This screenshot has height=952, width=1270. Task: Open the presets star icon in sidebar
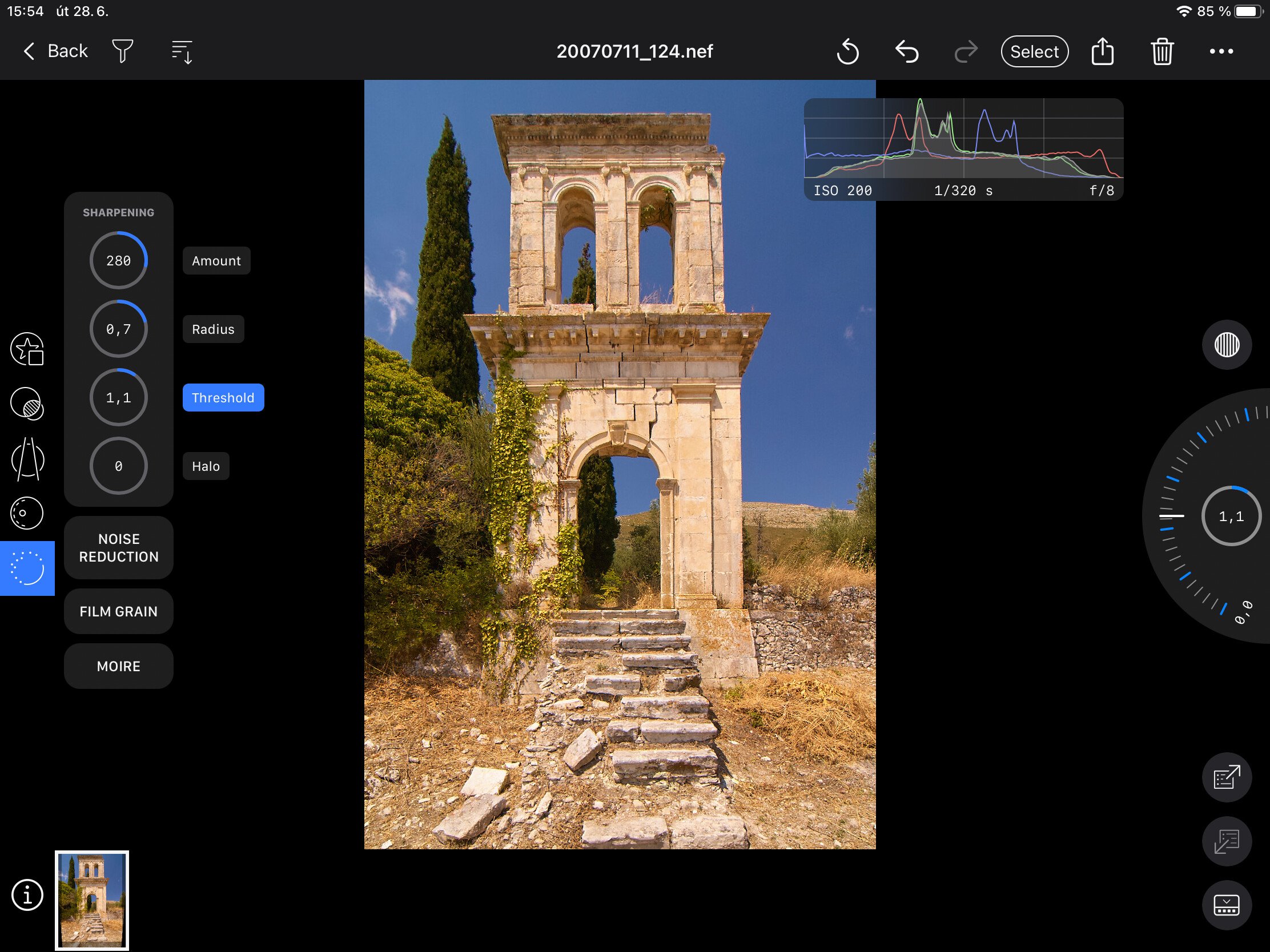coord(27,349)
